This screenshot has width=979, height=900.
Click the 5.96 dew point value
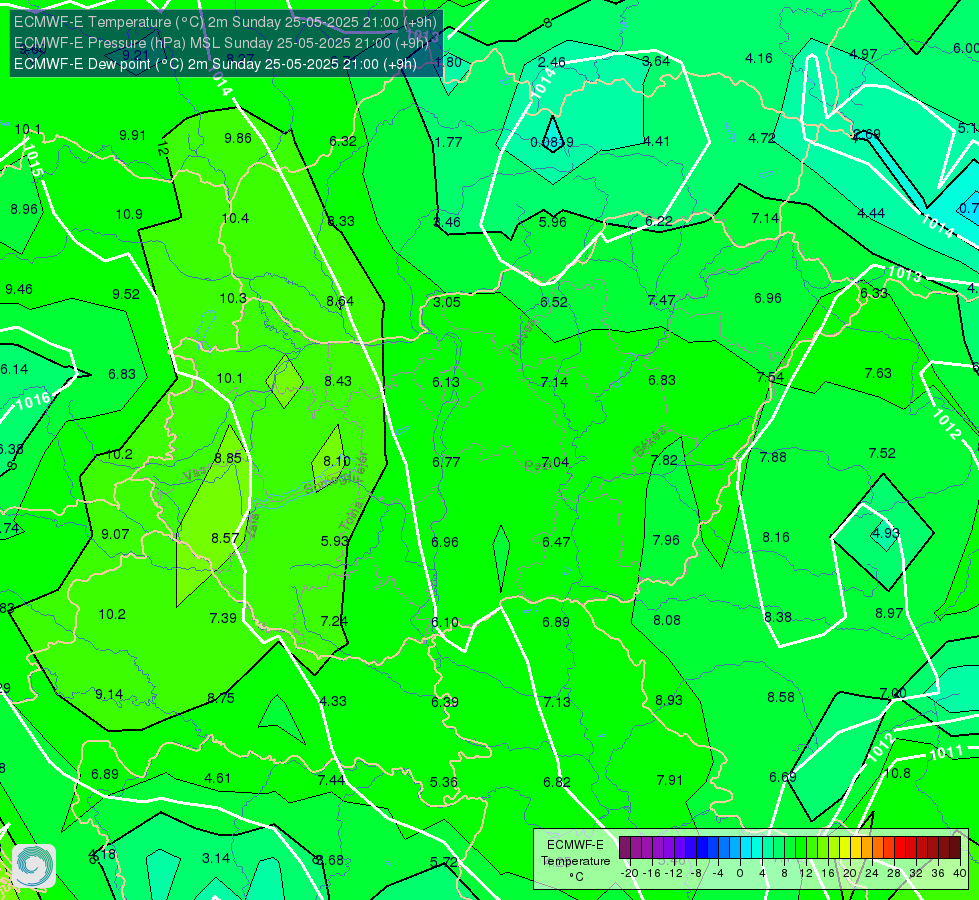(553, 222)
